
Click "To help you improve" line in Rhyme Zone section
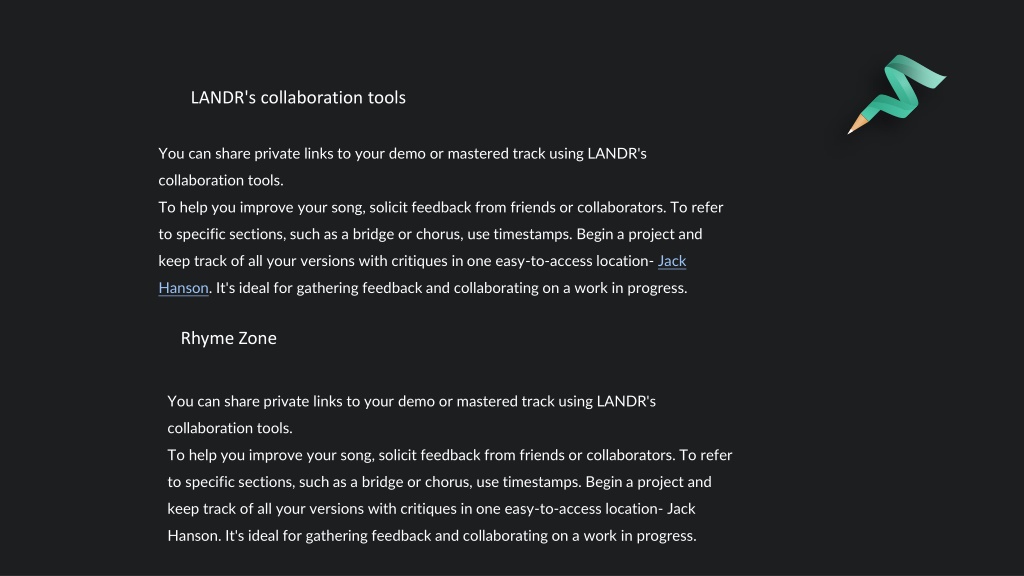point(450,455)
